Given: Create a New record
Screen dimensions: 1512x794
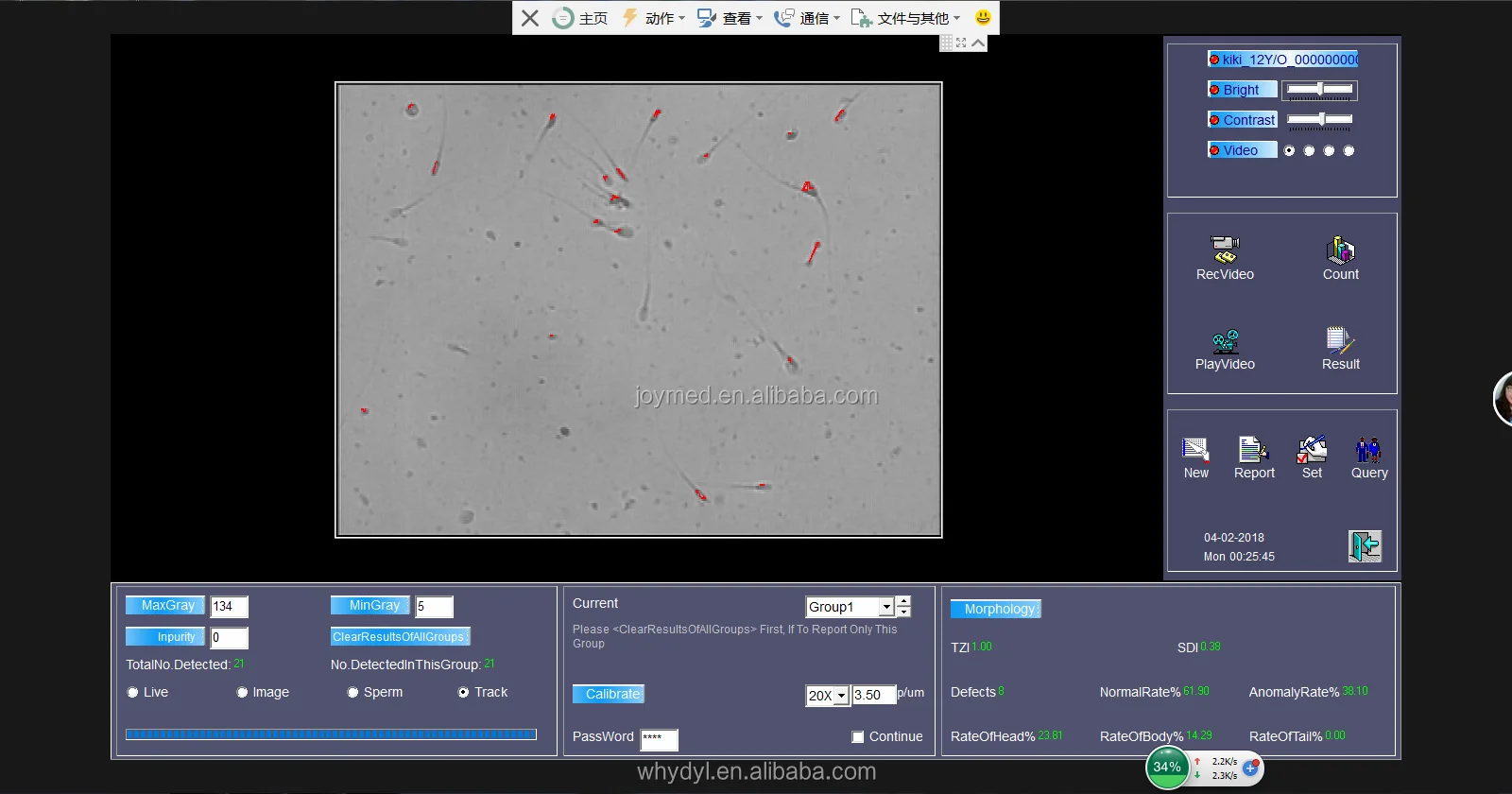Looking at the screenshot, I should tap(1195, 449).
